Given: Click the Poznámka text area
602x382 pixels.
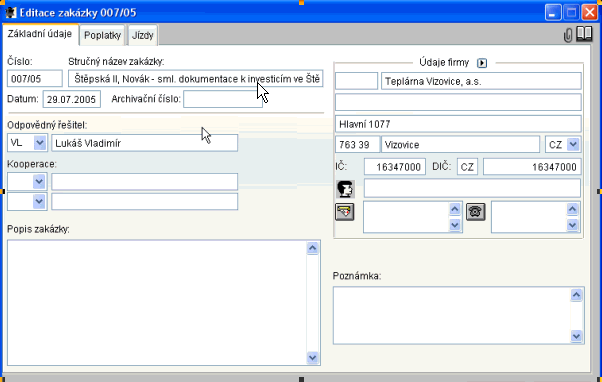Looking at the screenshot, I should (x=452, y=315).
